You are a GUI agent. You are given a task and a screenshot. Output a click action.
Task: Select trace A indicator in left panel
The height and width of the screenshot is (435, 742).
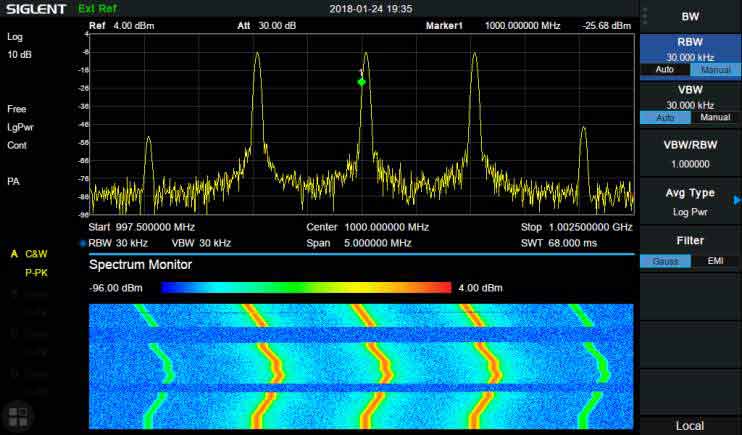[14, 254]
